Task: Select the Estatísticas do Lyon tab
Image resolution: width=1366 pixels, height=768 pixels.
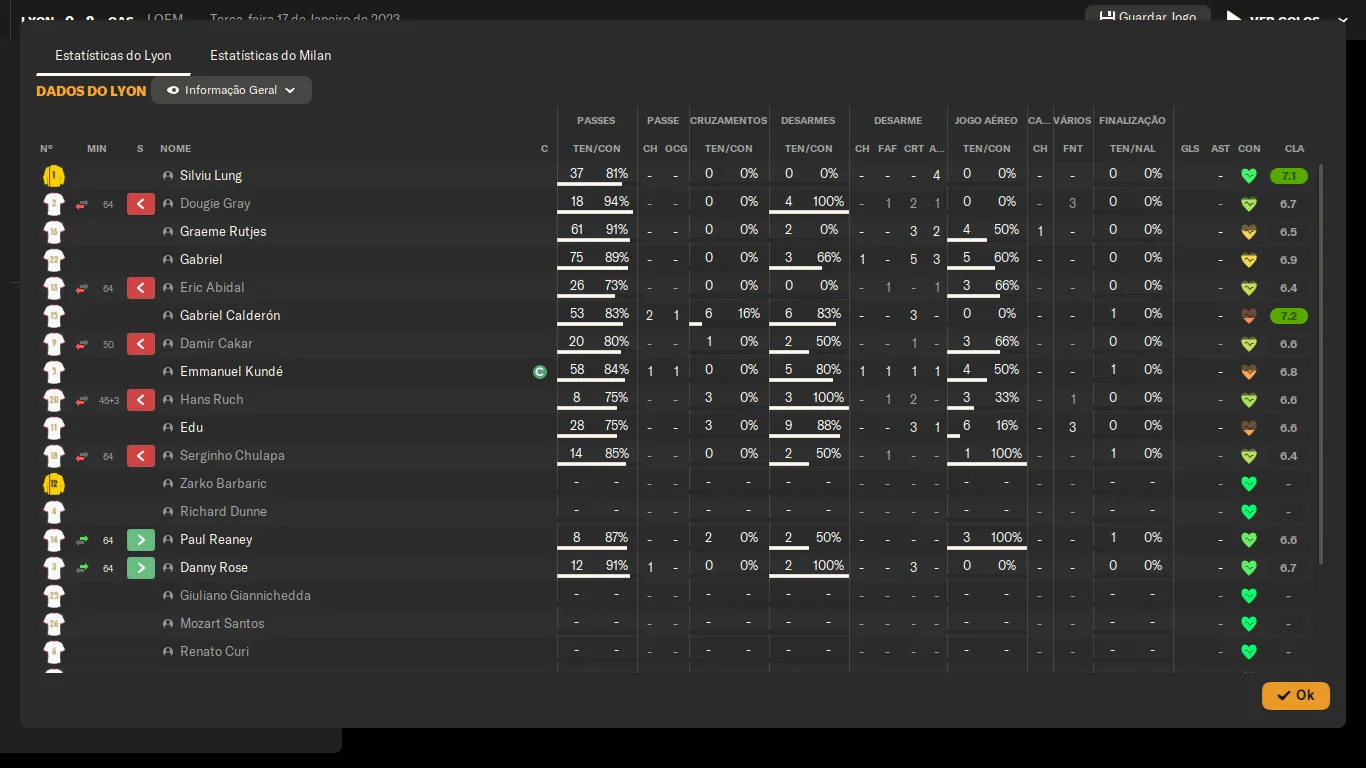Action: [113, 56]
